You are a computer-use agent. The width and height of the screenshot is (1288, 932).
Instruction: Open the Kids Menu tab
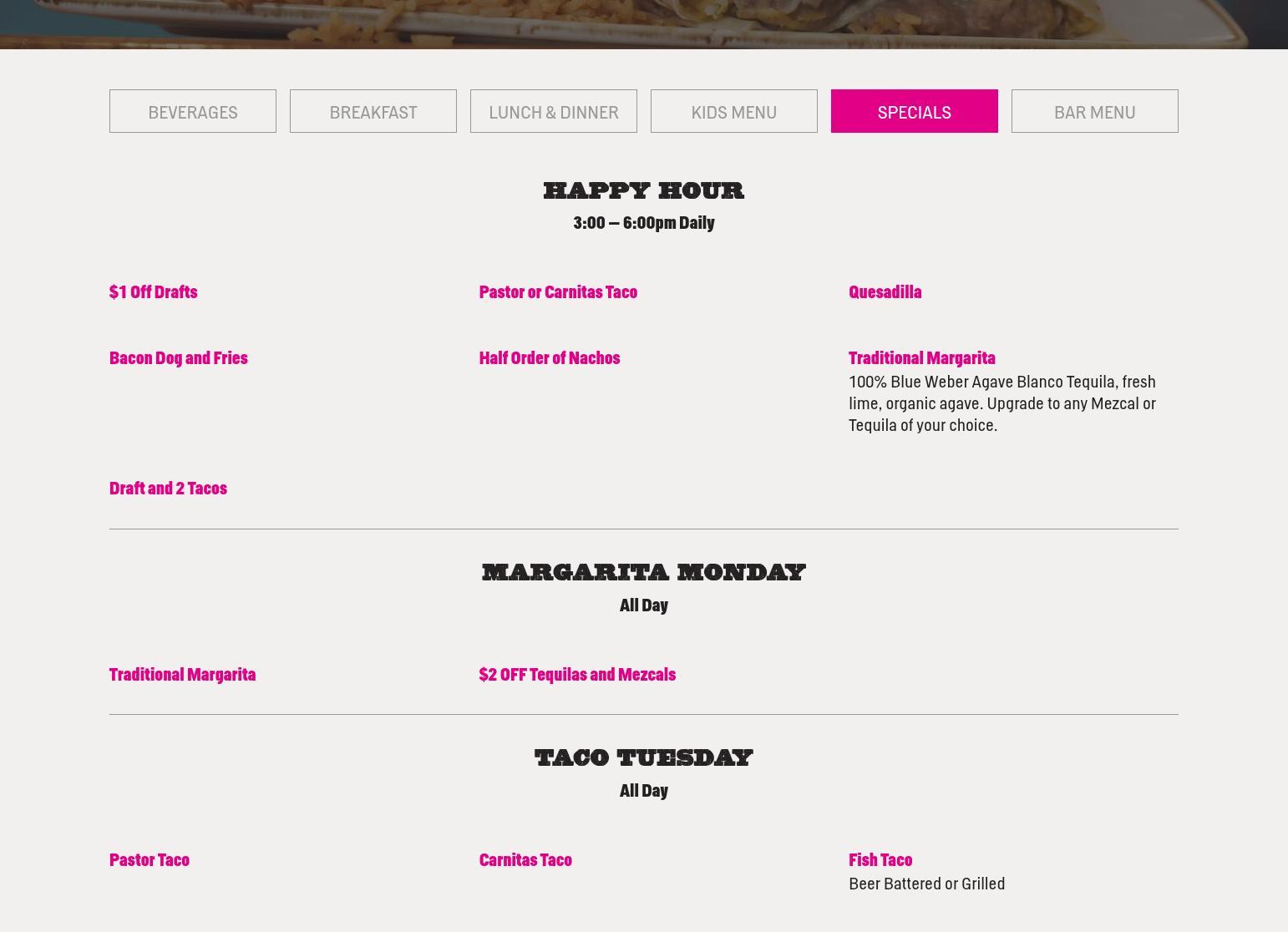734,111
